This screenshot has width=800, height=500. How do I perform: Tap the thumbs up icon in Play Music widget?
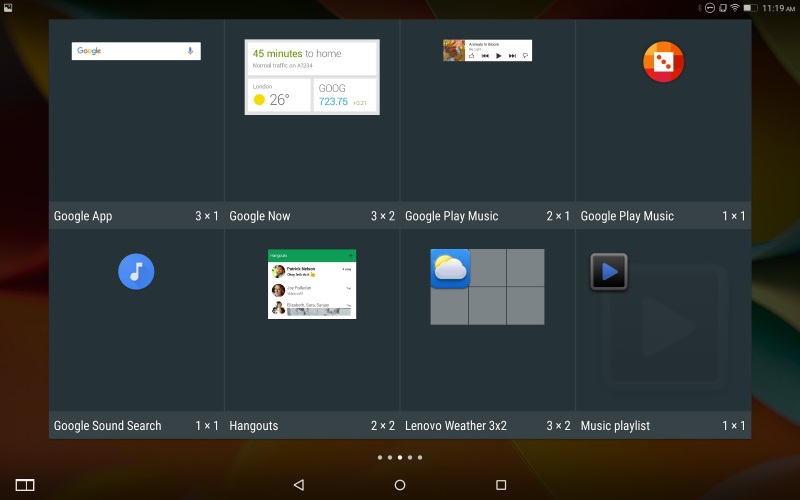[x=471, y=56]
